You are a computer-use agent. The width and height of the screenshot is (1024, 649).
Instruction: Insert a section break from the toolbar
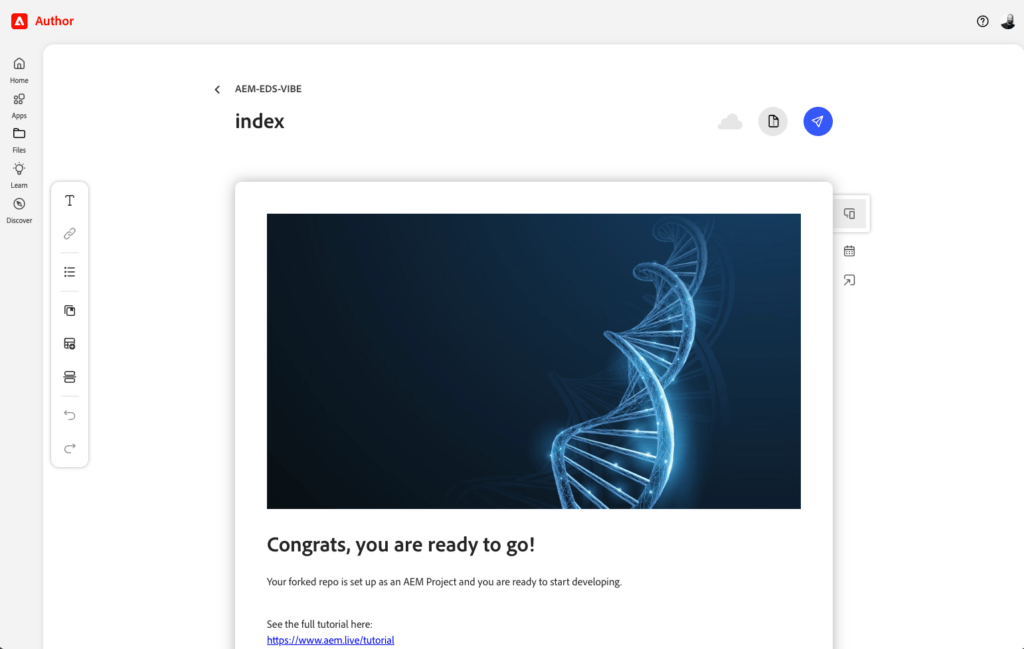coord(69,377)
